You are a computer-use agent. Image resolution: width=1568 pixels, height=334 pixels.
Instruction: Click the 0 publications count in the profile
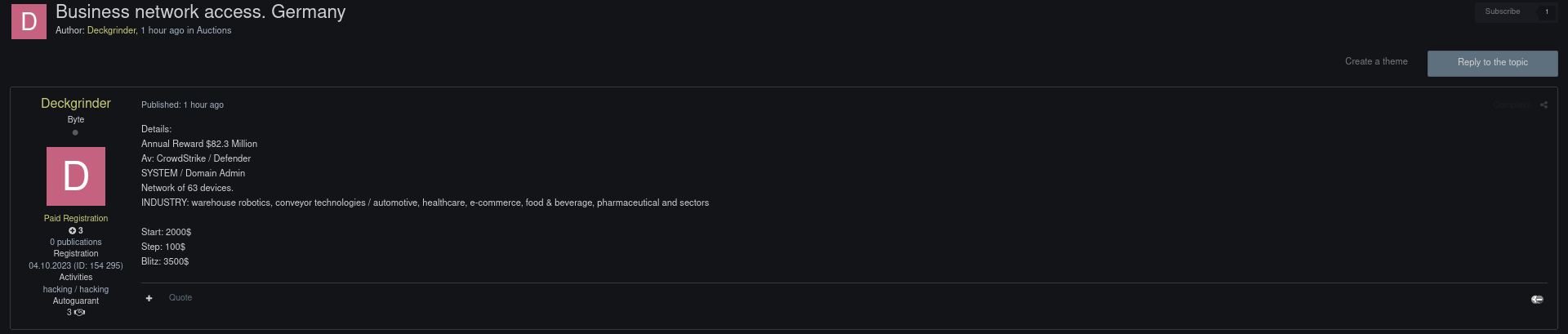point(76,242)
